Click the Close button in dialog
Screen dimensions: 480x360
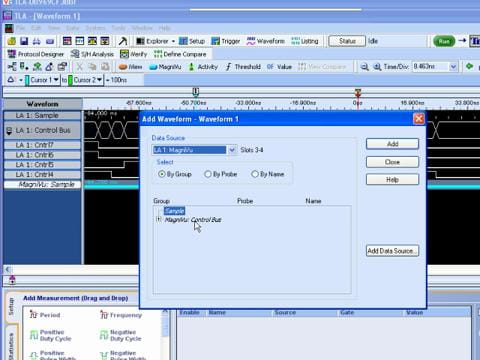(392, 162)
